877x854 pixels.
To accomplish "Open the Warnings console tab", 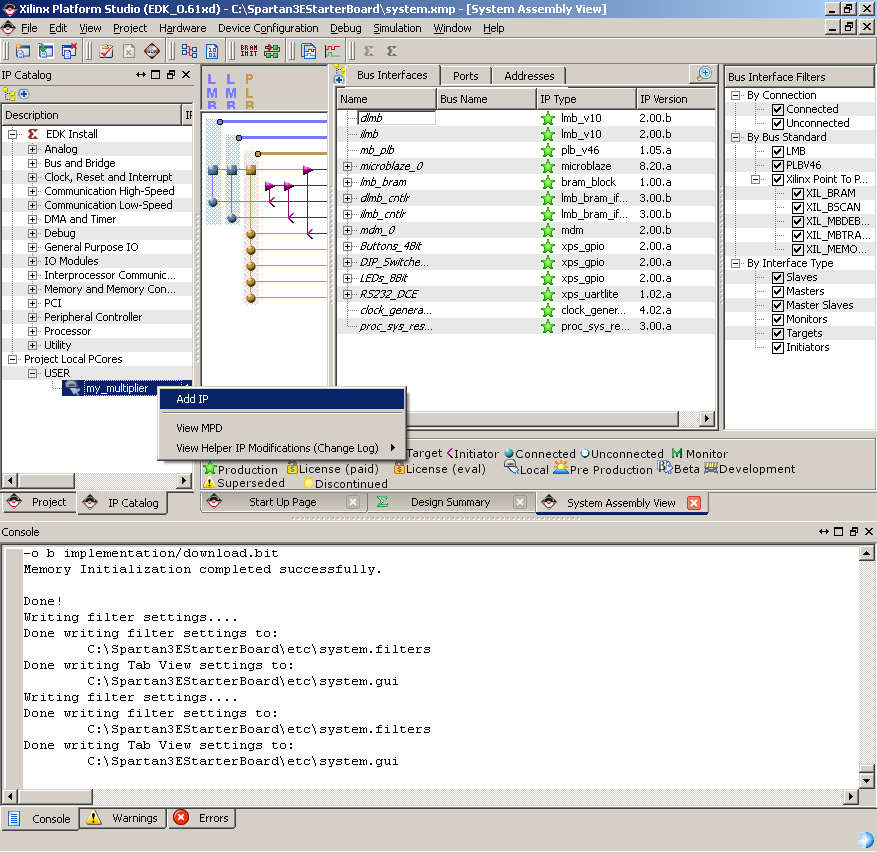I will (x=123, y=818).
